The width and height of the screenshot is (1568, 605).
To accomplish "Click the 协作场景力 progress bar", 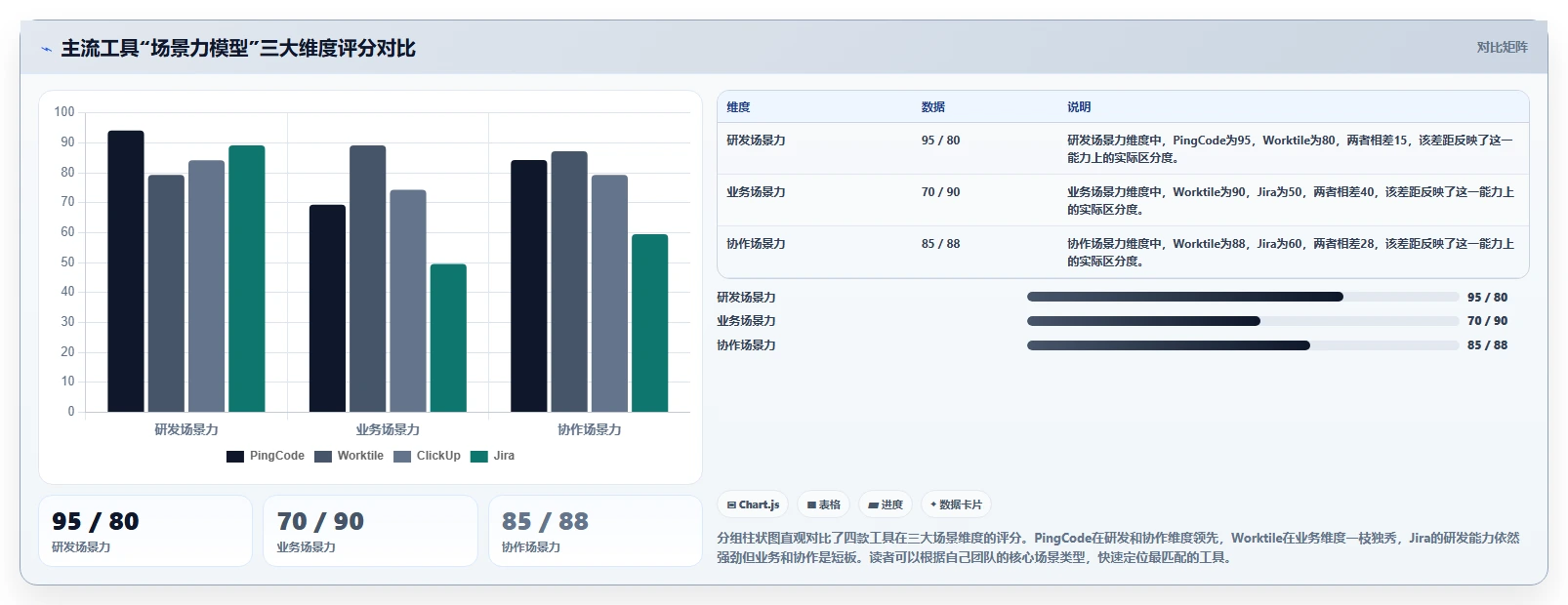I will (x=1243, y=345).
